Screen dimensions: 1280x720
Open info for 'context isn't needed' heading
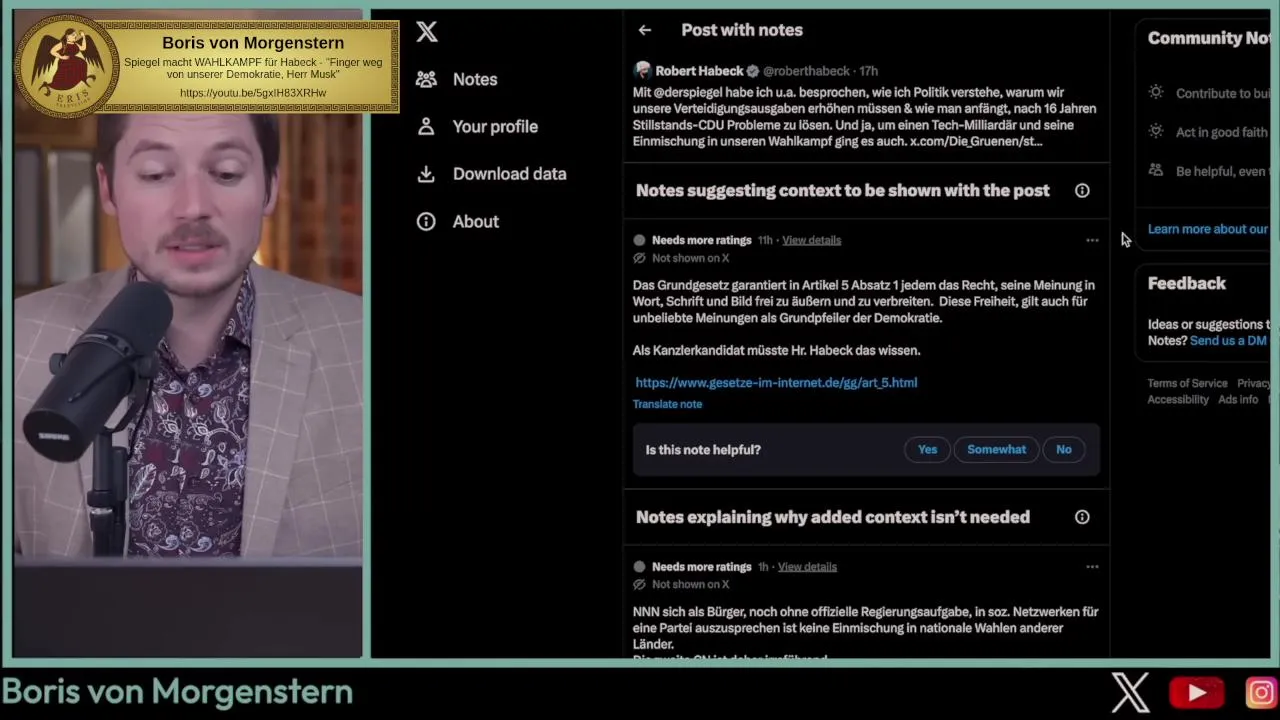click(1082, 517)
